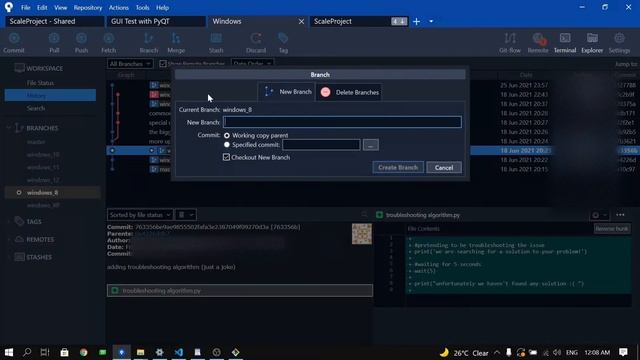Expand the STASHES section
640x360 pixels.
(9, 257)
